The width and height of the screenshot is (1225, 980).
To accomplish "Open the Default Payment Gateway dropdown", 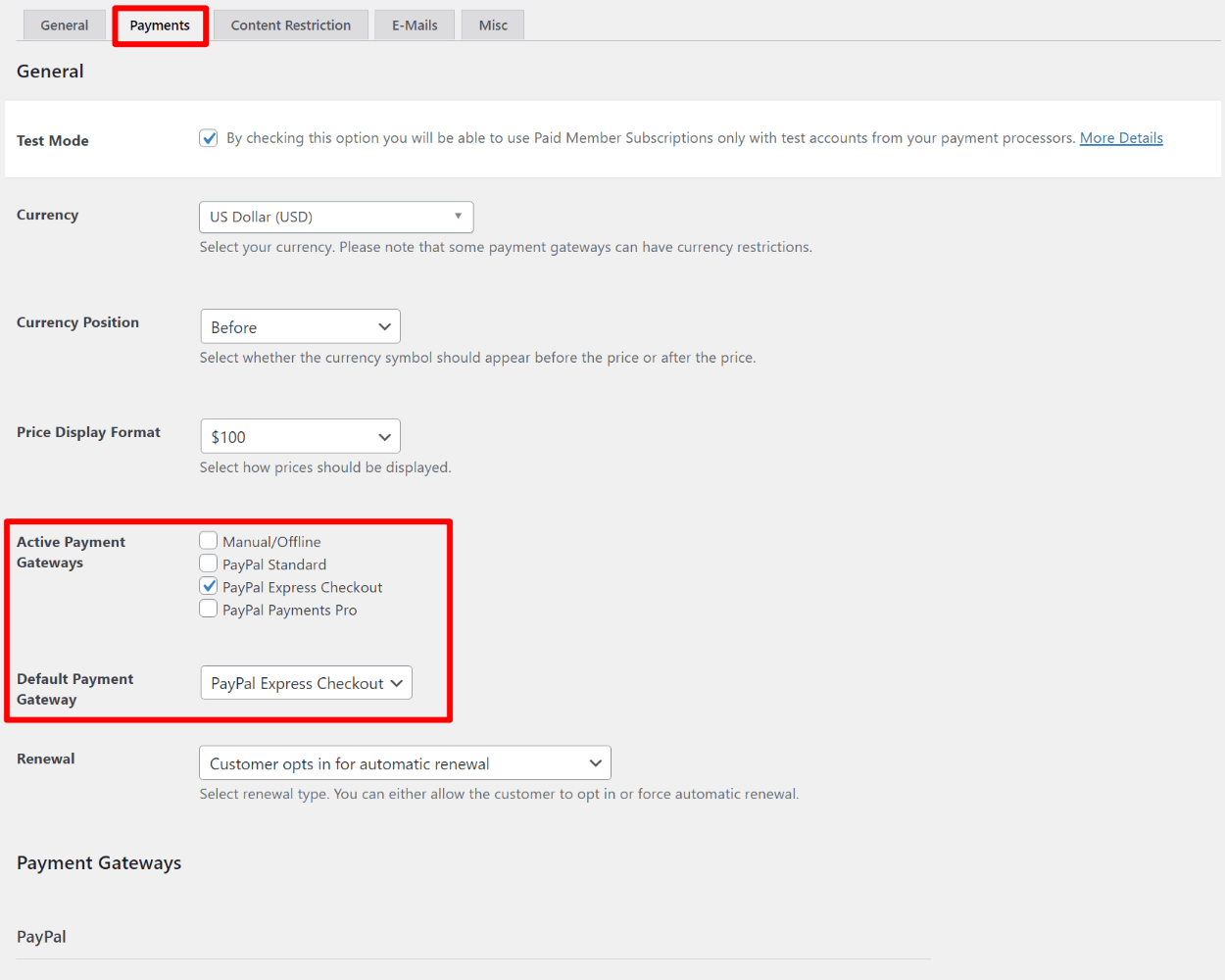I will coord(306,683).
